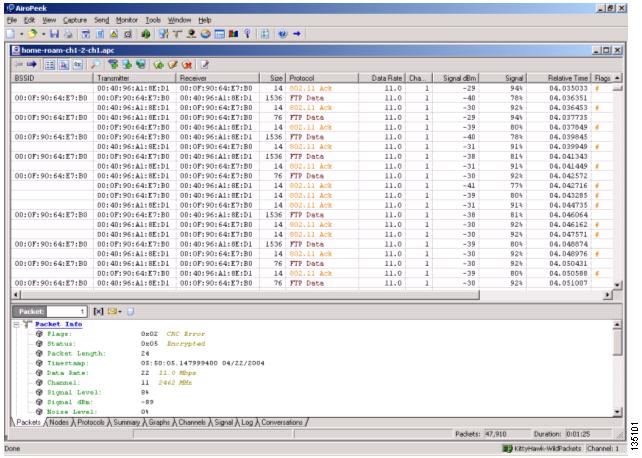Click the New document toolbar icon

(10, 34)
